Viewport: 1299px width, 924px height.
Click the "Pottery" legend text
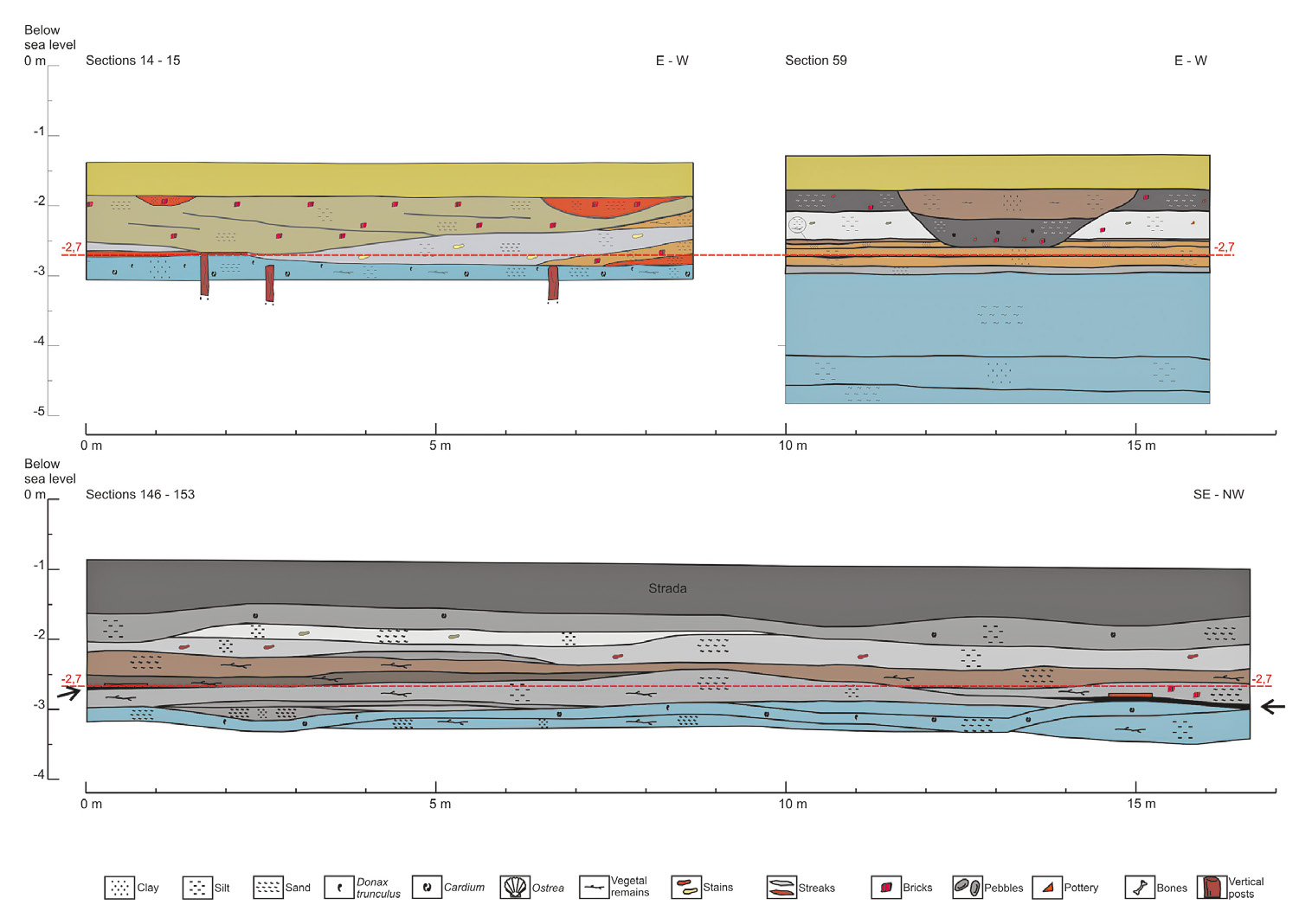click(x=1081, y=888)
